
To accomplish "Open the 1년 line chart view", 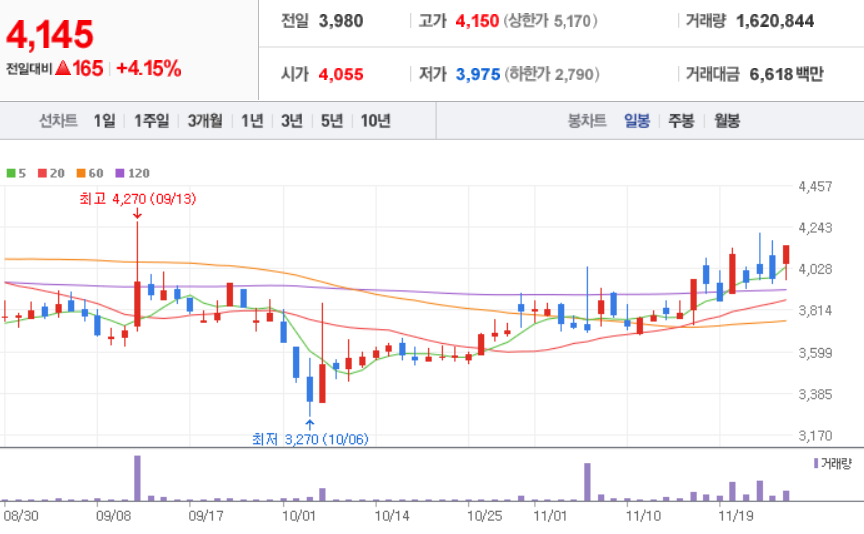I will [x=252, y=121].
